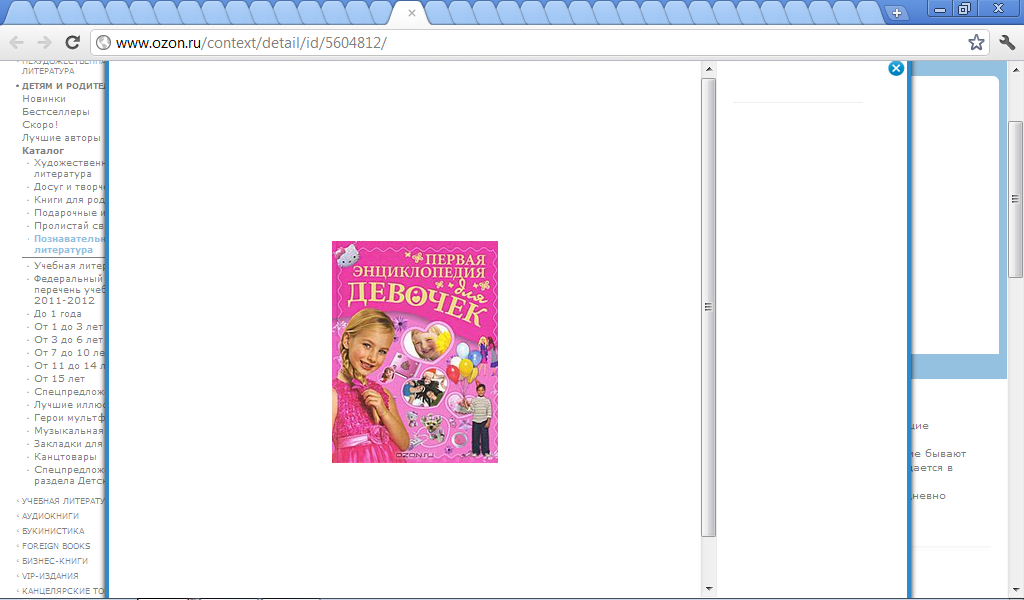Close the image popup with the blue X

(896, 69)
